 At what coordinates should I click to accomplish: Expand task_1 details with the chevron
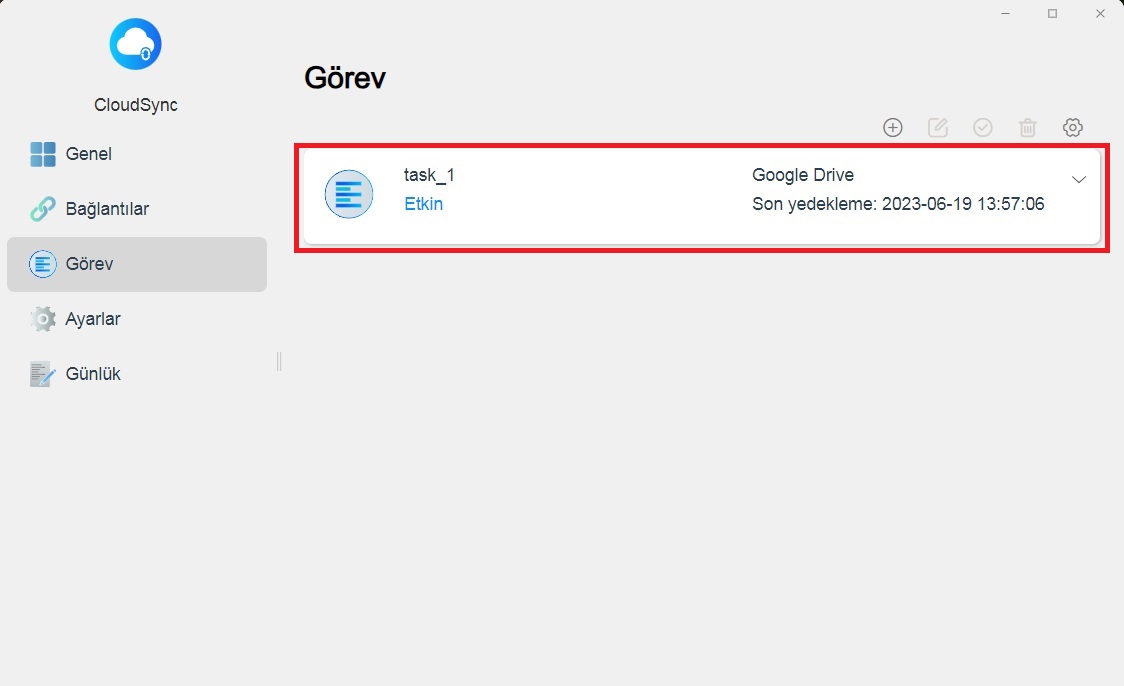pos(1079,180)
